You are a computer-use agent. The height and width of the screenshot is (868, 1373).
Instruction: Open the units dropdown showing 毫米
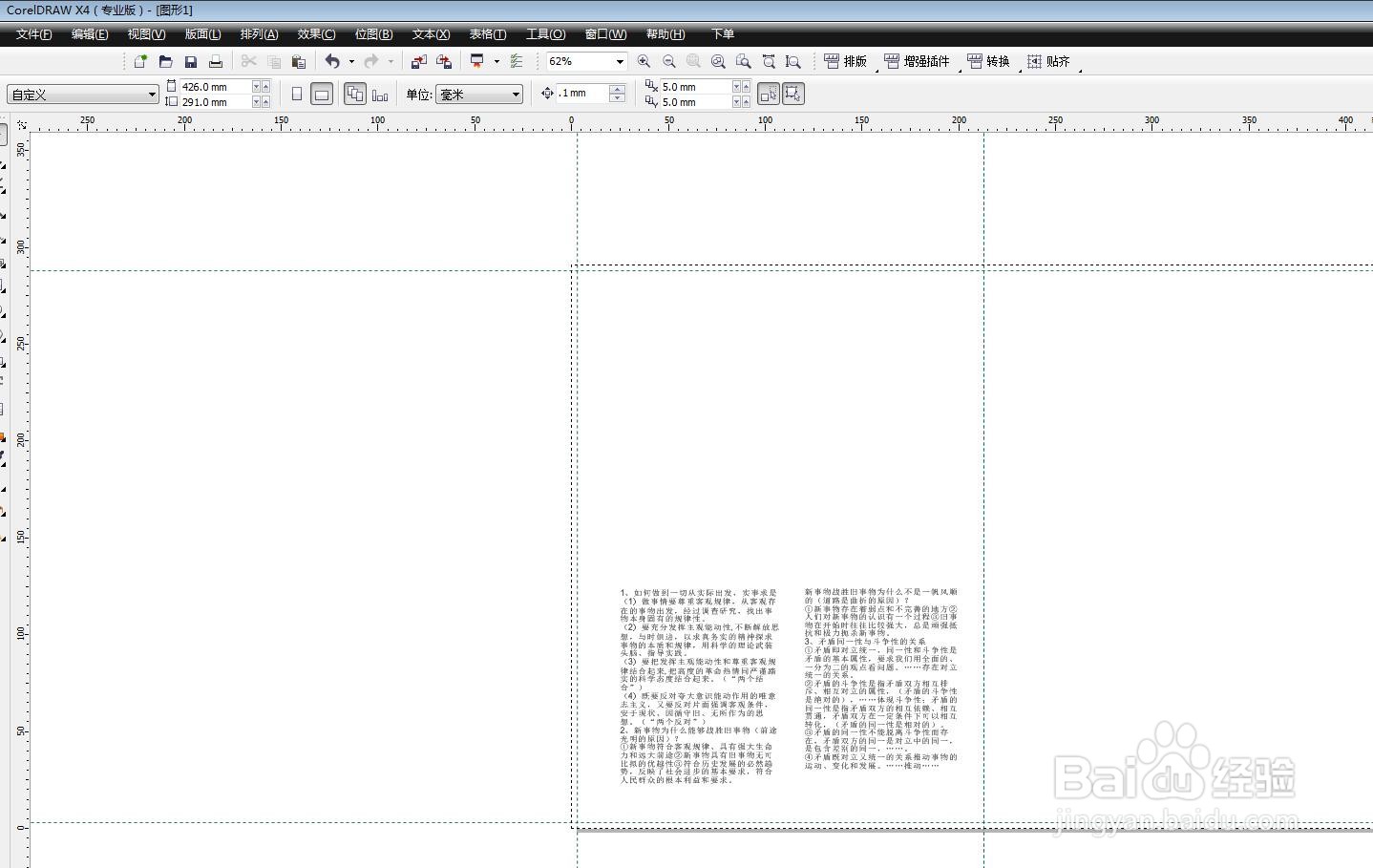point(480,94)
